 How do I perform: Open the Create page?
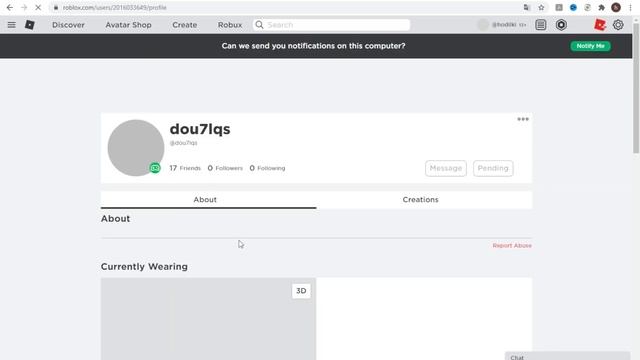click(x=184, y=25)
